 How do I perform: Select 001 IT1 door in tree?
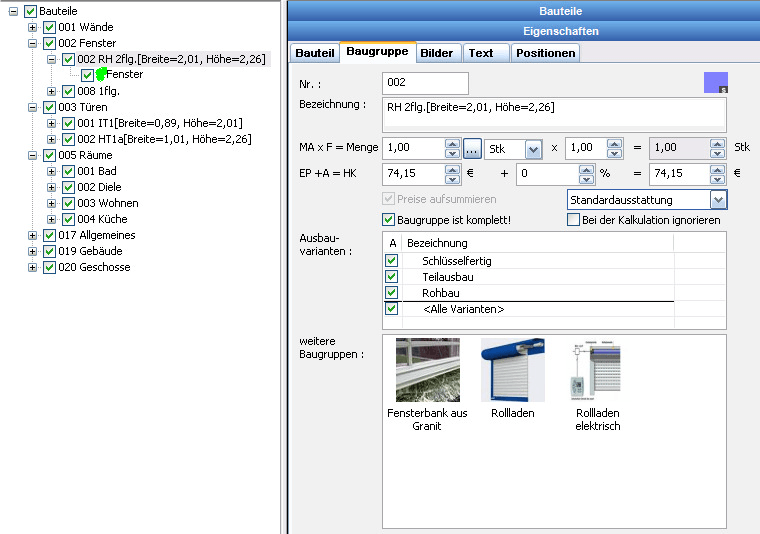[159, 123]
